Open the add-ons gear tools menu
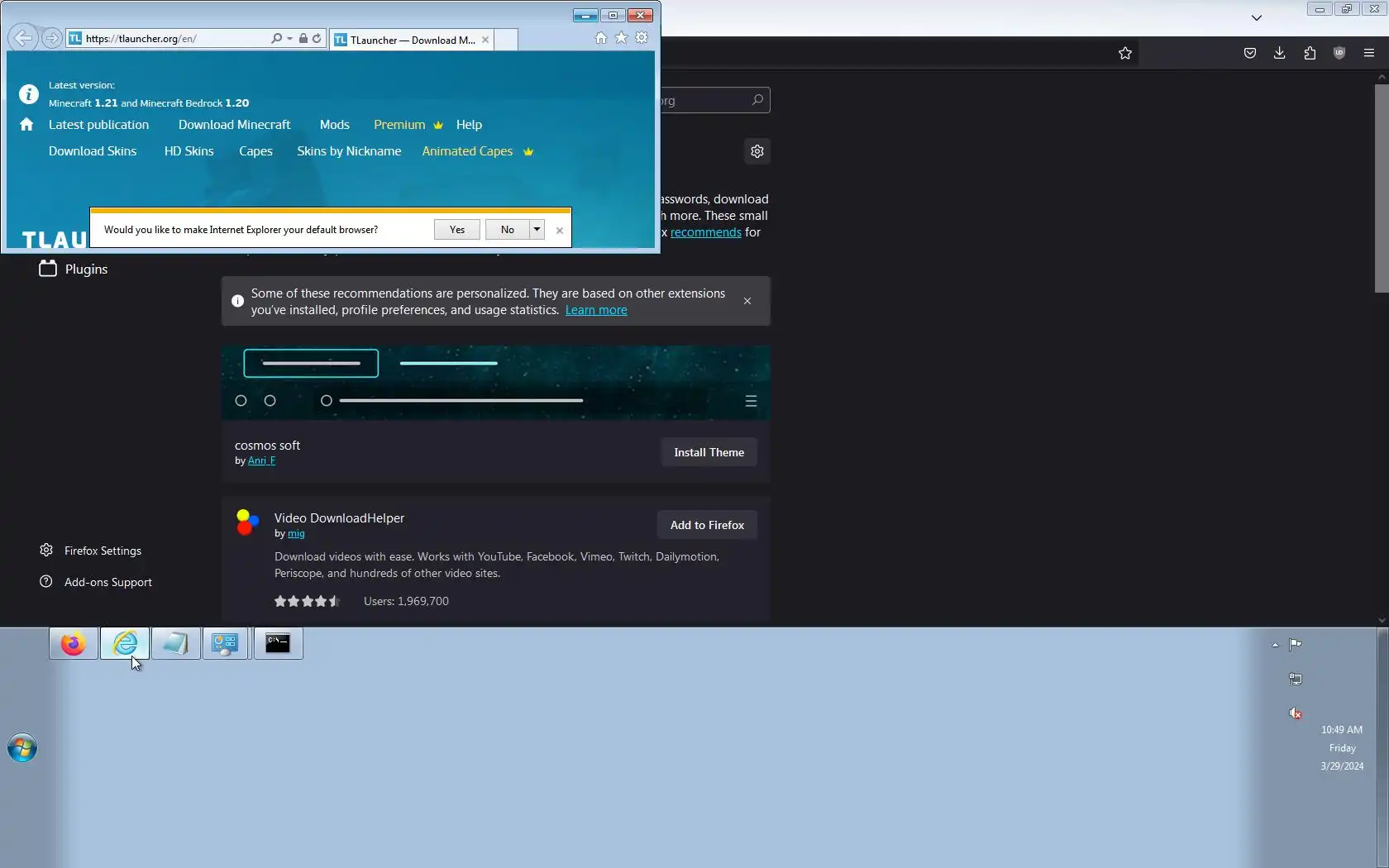Viewport: 1389px width, 868px height. tap(757, 151)
